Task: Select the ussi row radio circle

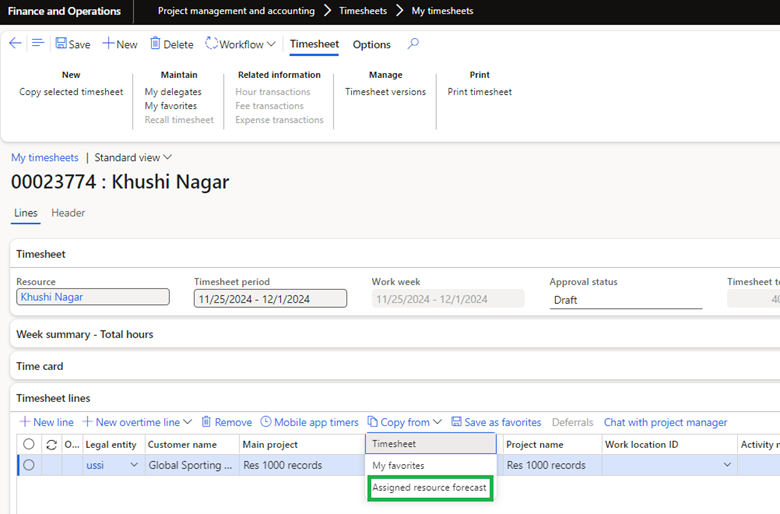Action: pos(29,465)
